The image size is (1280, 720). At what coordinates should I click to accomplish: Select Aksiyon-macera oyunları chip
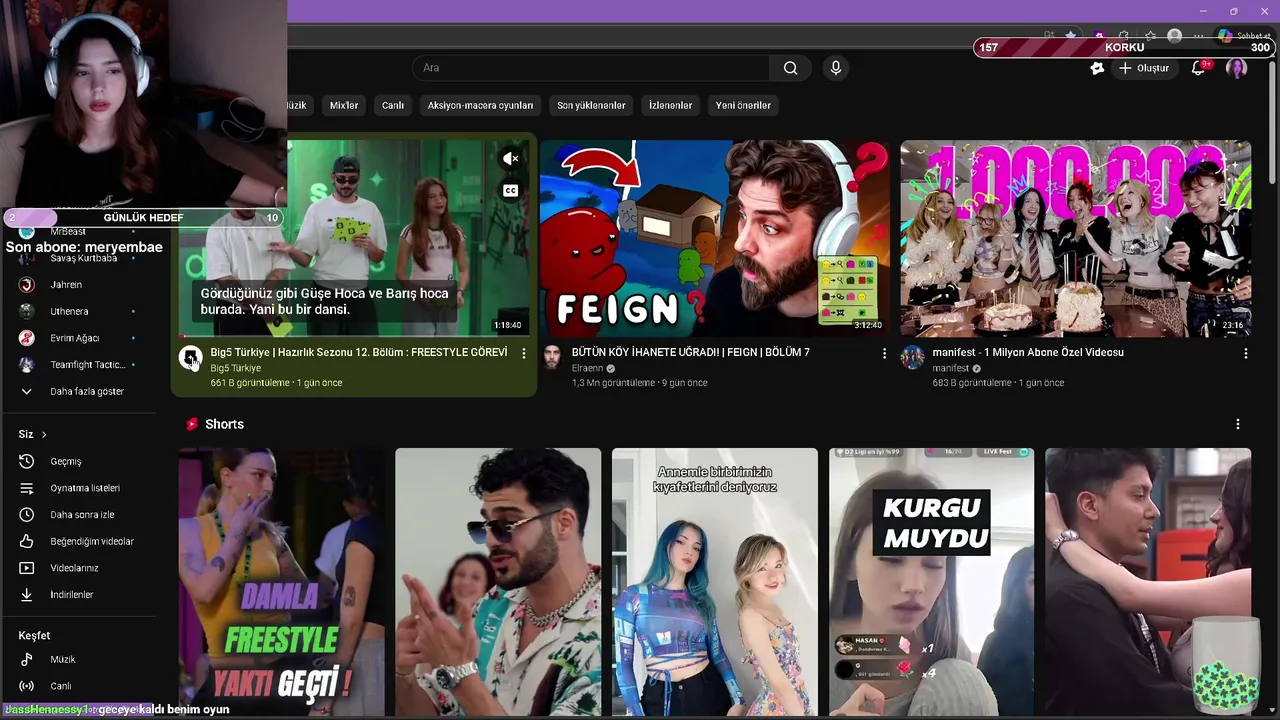click(480, 105)
